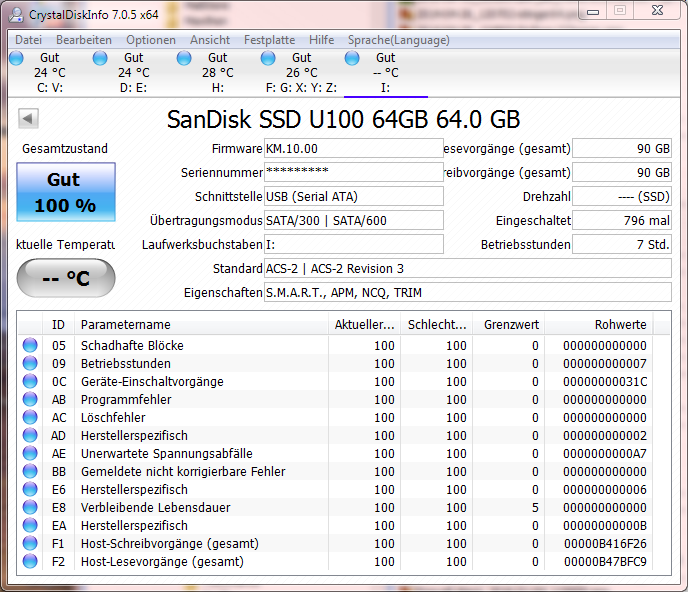Select the Programmfehler parameter name

pyautogui.click(x=126, y=399)
